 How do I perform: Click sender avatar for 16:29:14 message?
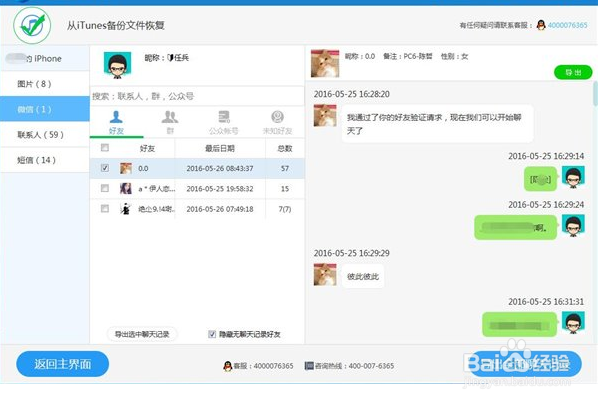(x=573, y=177)
